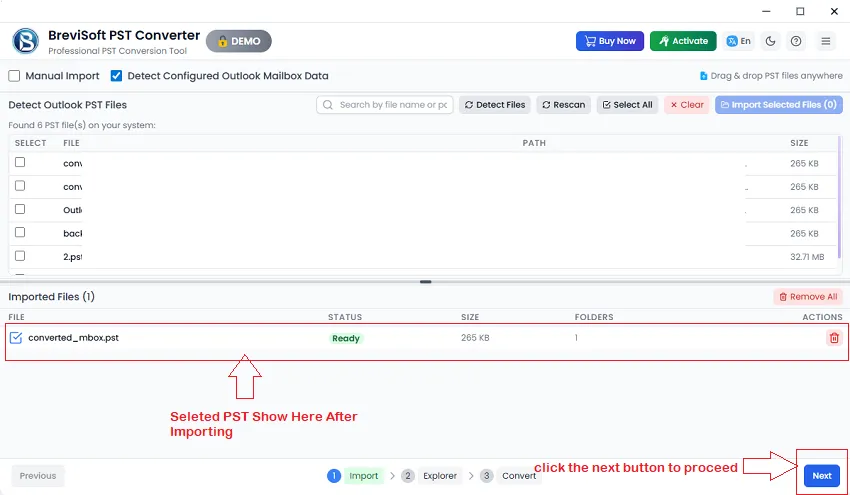The height and width of the screenshot is (495, 850).
Task: Minimize the application window
Action: click(766, 11)
